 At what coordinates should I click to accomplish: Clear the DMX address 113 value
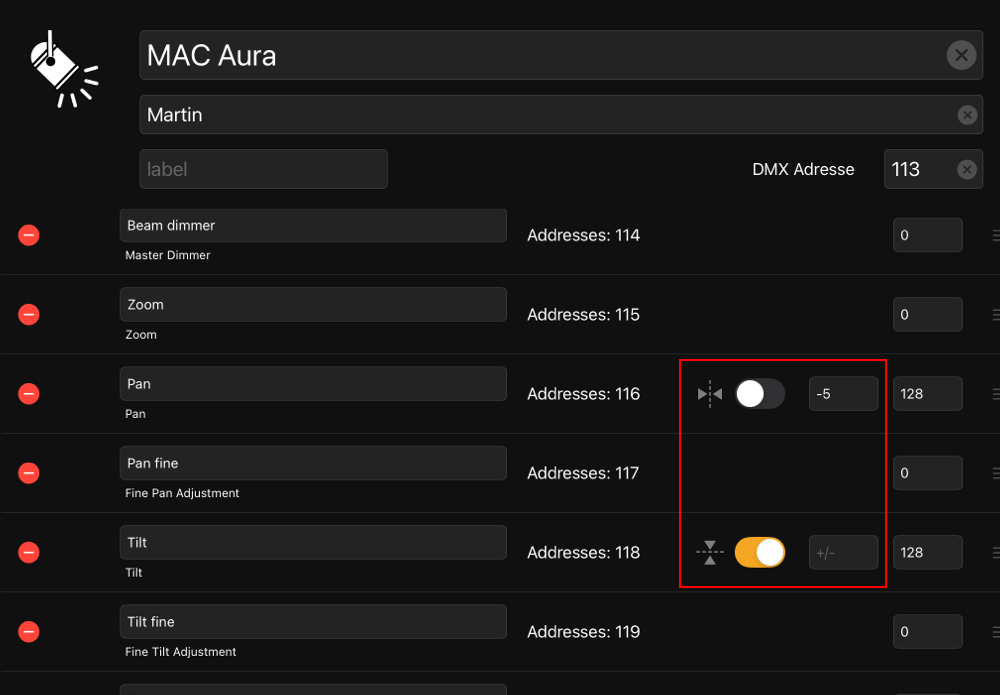(x=967, y=170)
